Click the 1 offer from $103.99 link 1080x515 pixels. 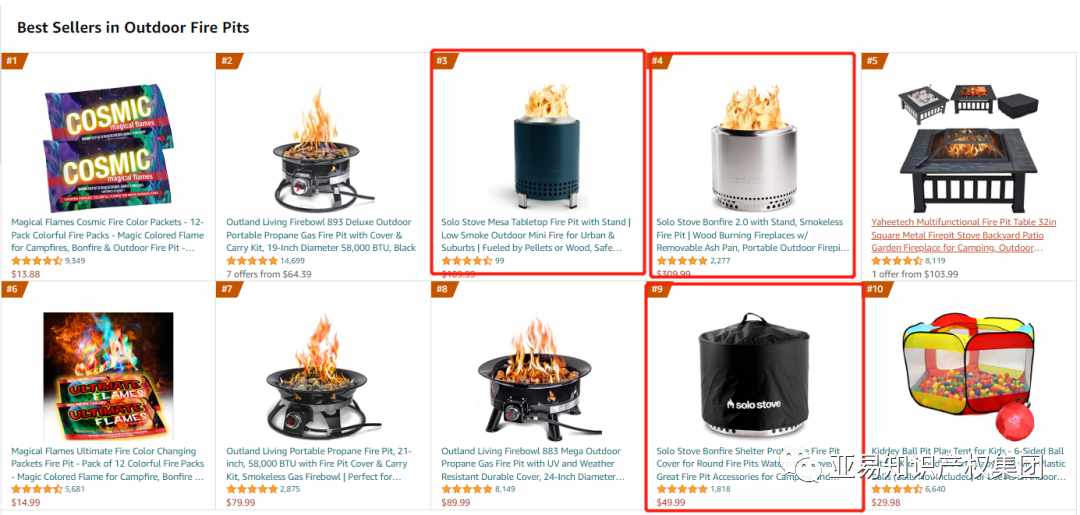pos(915,274)
